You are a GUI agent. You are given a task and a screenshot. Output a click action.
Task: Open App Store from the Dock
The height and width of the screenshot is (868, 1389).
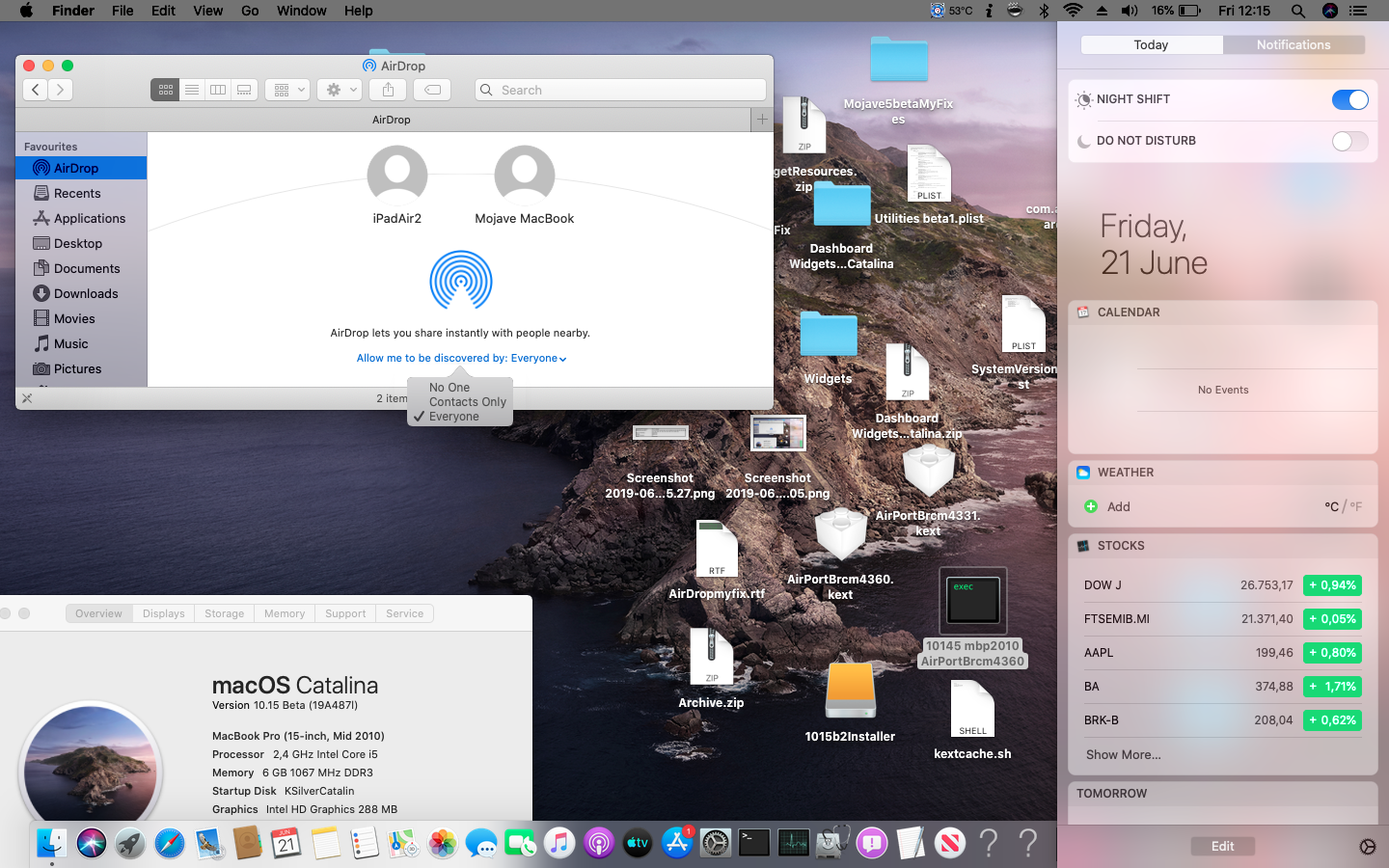click(677, 843)
